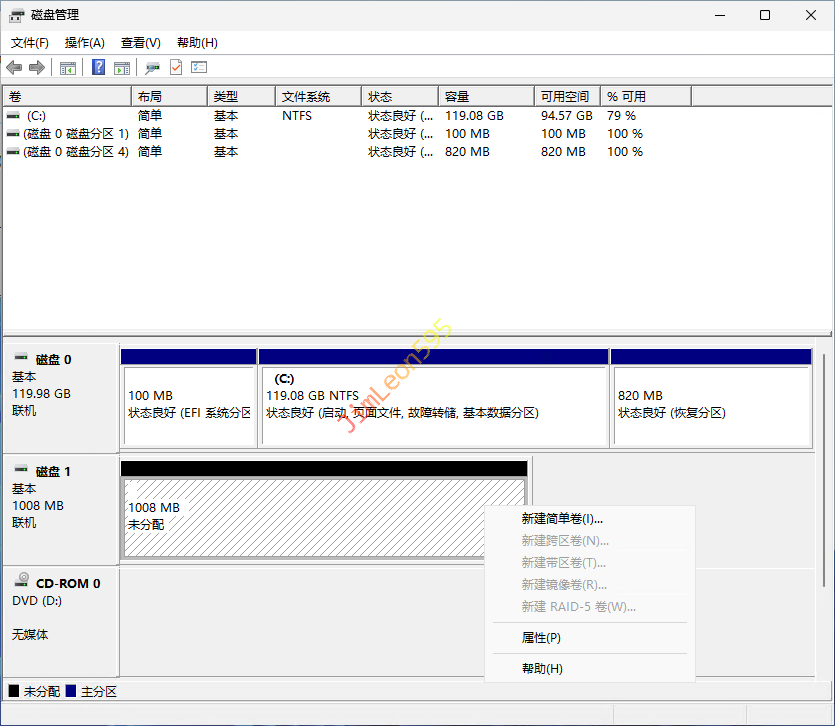Toggle the console tree pane icon
The height and width of the screenshot is (726, 835).
click(68, 67)
